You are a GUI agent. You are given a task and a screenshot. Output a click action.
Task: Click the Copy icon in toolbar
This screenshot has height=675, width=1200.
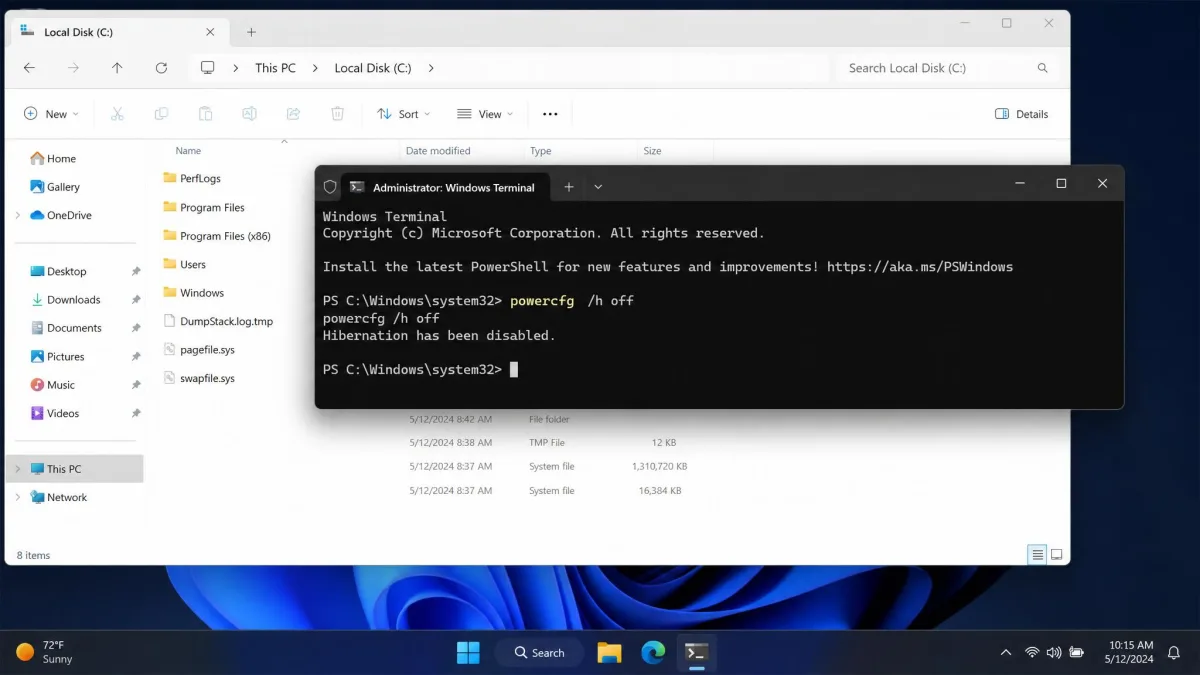161,114
